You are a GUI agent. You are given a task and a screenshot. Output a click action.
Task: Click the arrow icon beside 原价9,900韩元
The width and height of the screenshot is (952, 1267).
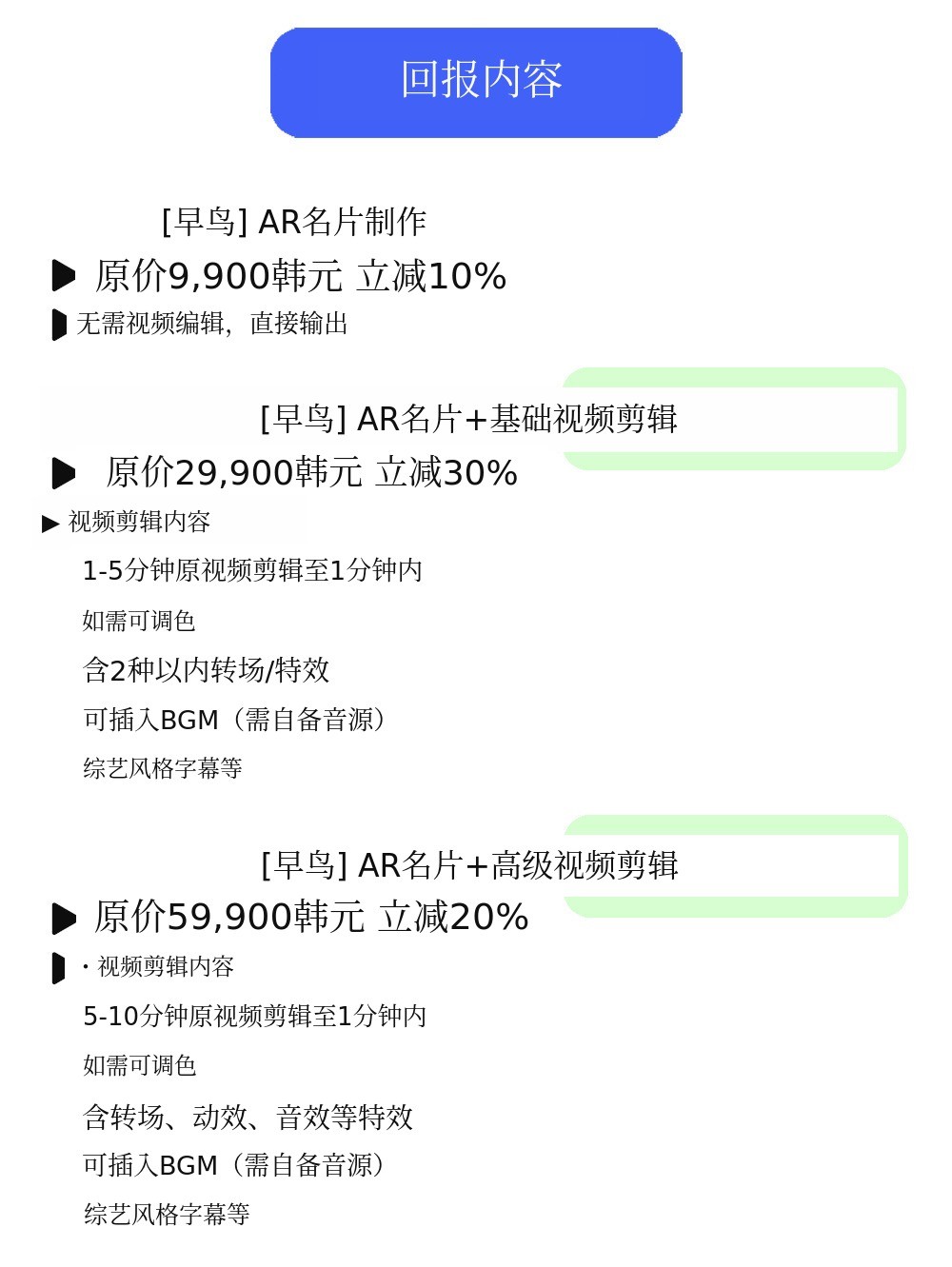[x=64, y=276]
